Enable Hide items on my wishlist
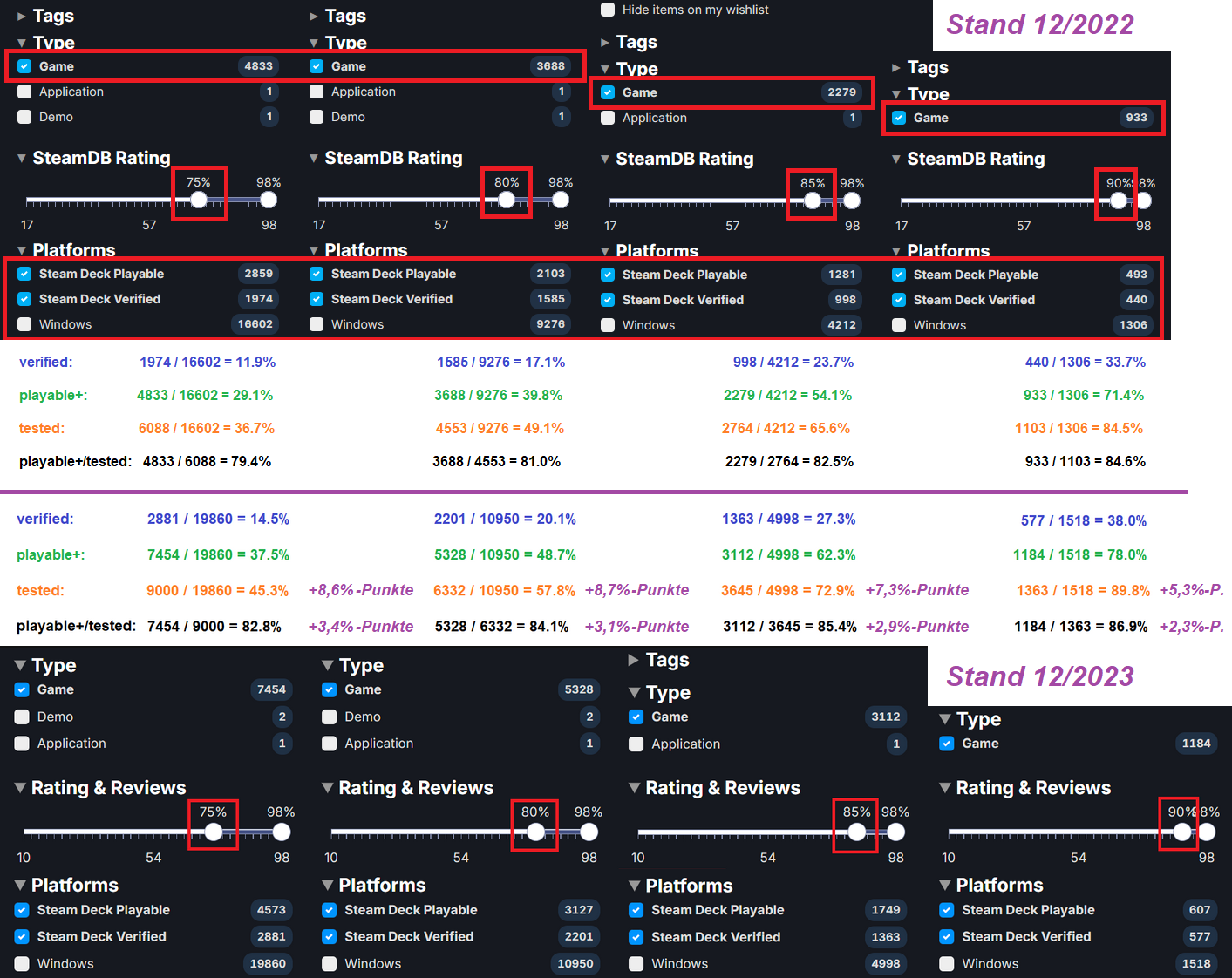This screenshot has width=1232, height=978. pos(608,10)
